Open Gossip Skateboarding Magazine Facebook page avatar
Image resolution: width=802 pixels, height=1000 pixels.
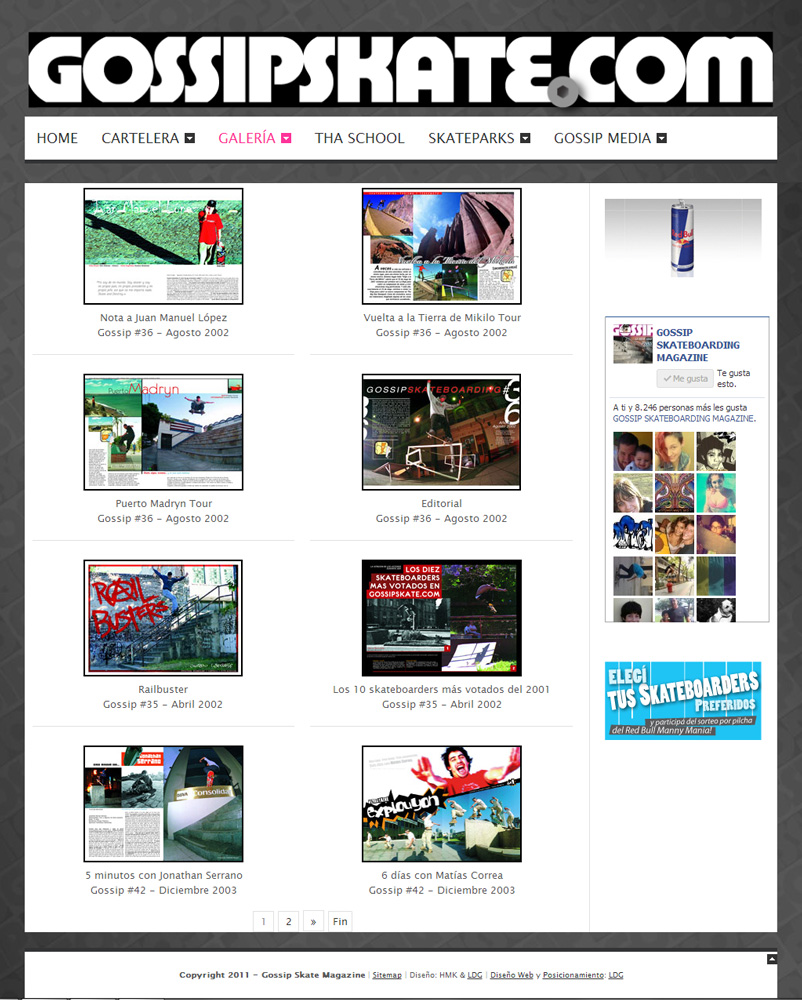coord(632,344)
